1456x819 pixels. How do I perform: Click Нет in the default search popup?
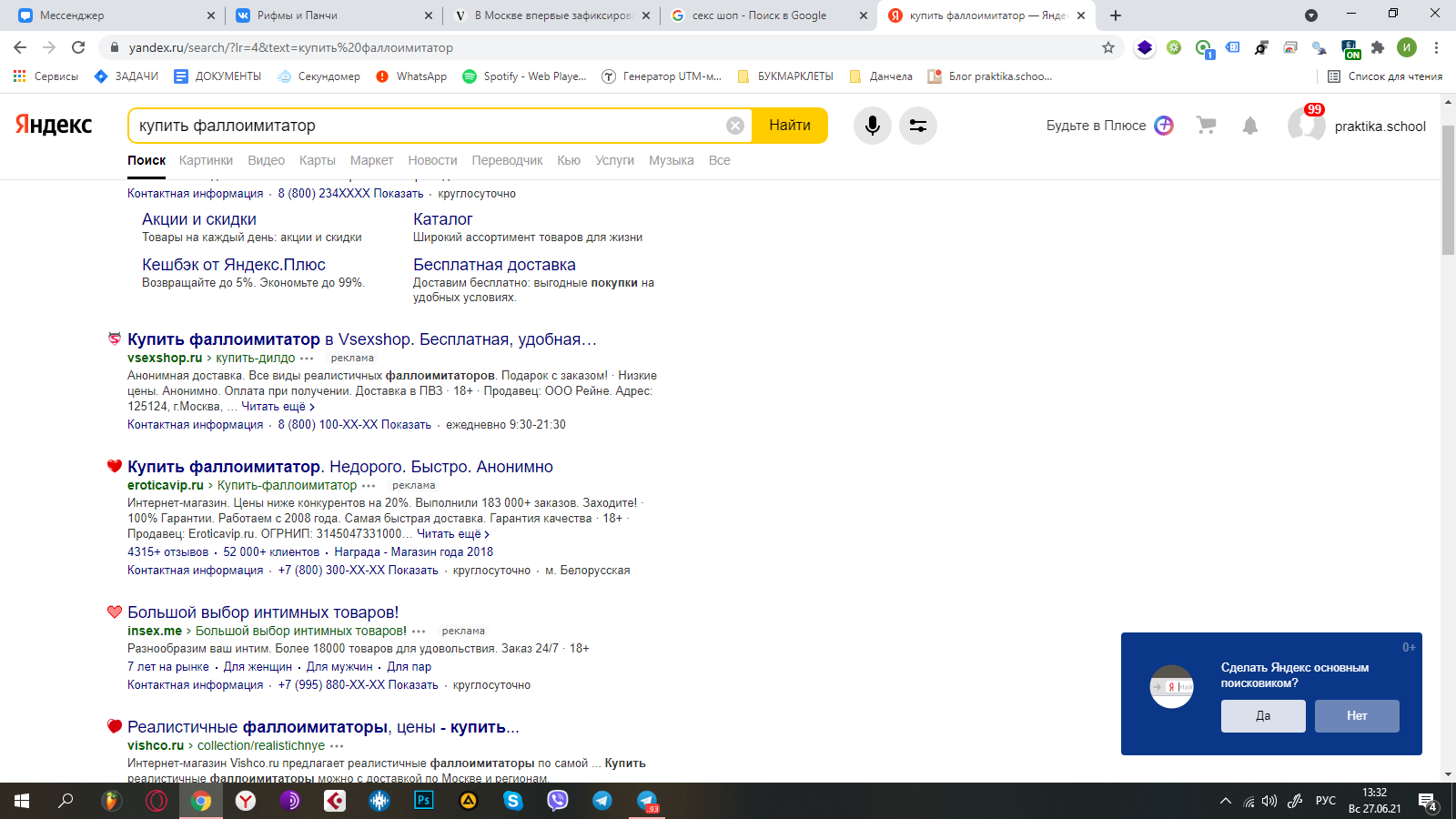pyautogui.click(x=1357, y=716)
